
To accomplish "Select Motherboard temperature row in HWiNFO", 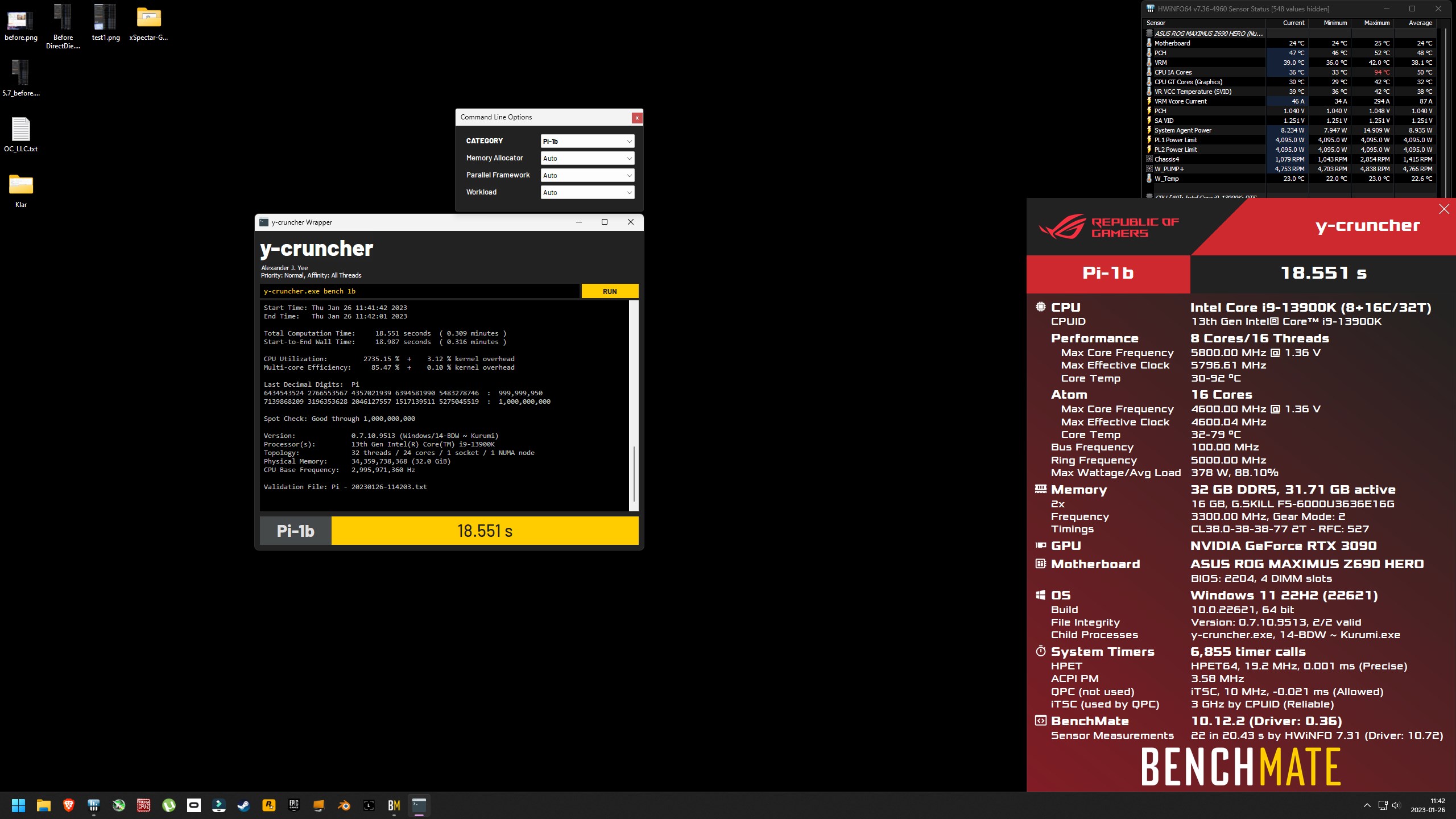I will coord(1290,43).
